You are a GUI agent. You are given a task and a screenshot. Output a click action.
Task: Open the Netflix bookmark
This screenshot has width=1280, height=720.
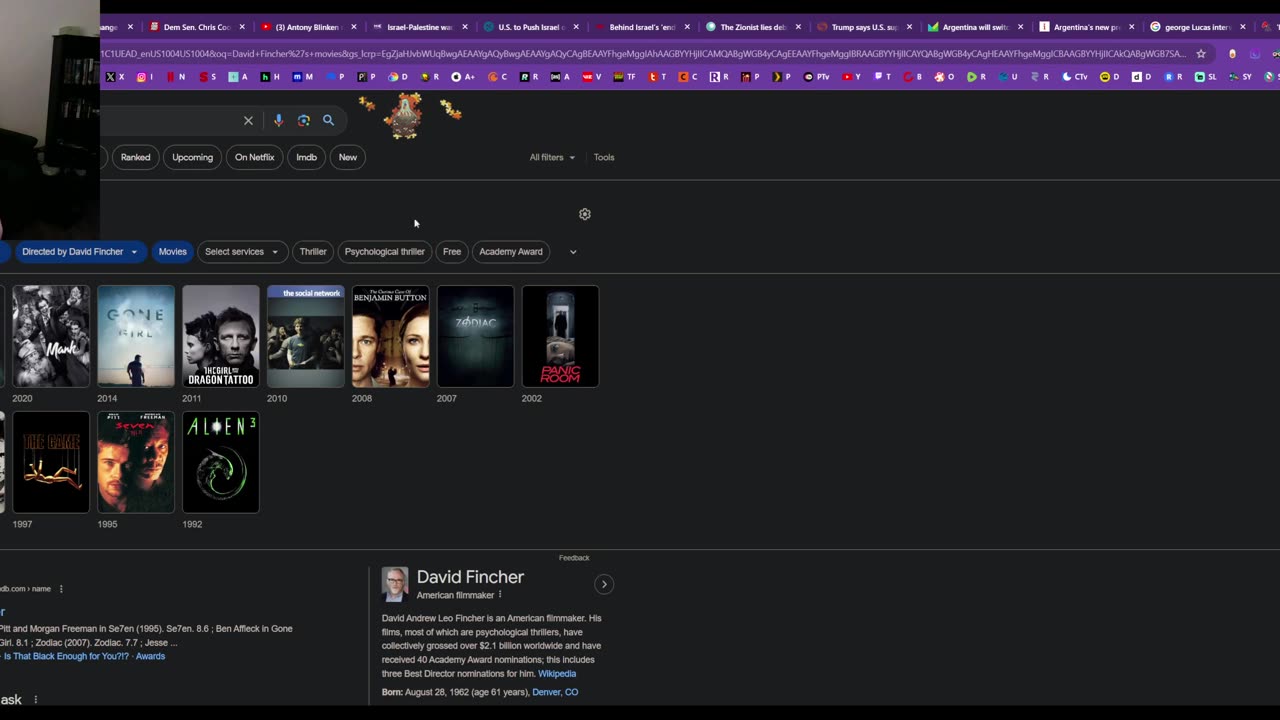[176, 77]
